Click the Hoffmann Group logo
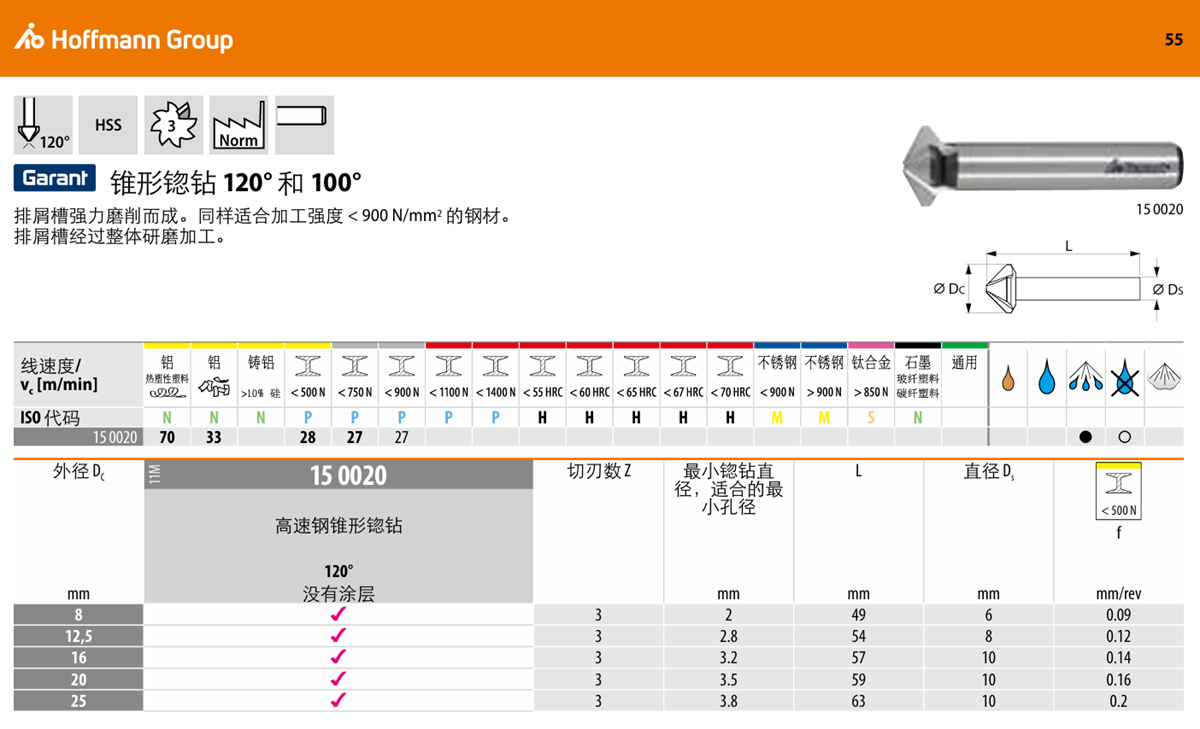 (123, 39)
